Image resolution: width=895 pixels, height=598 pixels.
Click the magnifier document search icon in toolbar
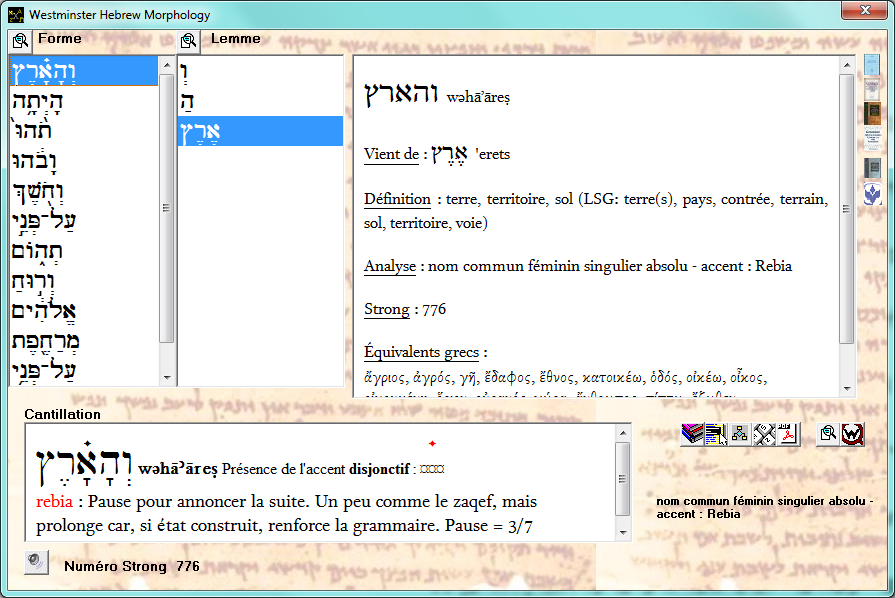(828, 434)
